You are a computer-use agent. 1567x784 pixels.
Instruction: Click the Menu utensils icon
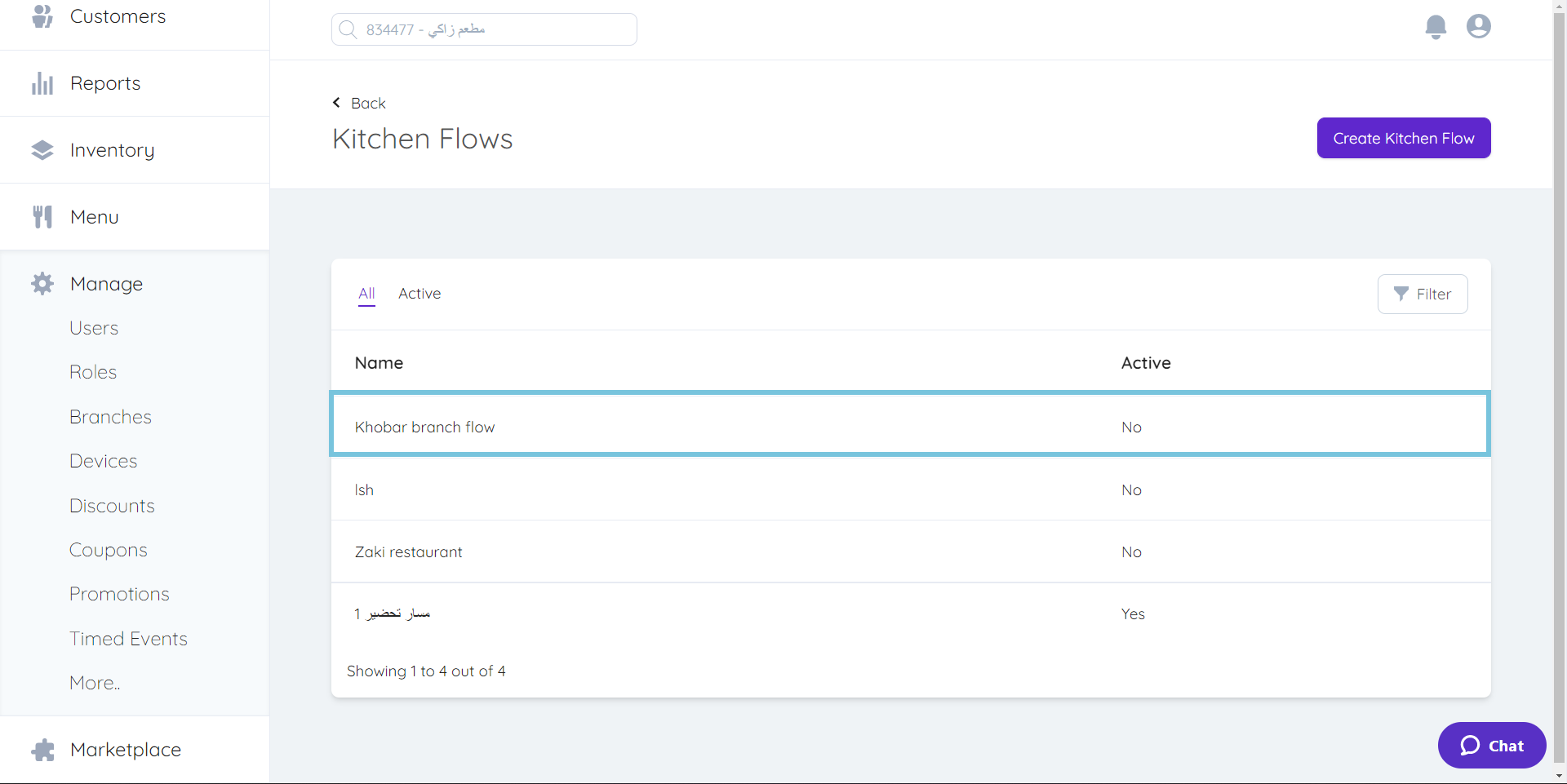42,216
